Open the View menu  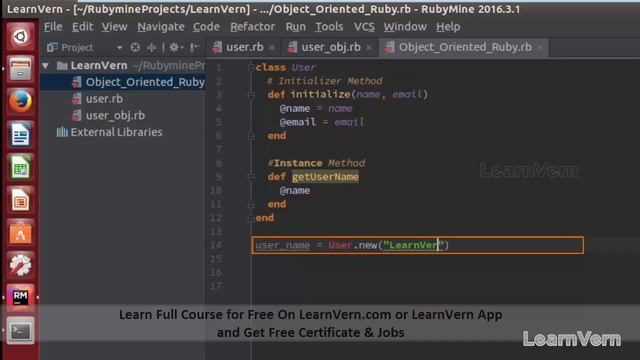tap(114, 27)
